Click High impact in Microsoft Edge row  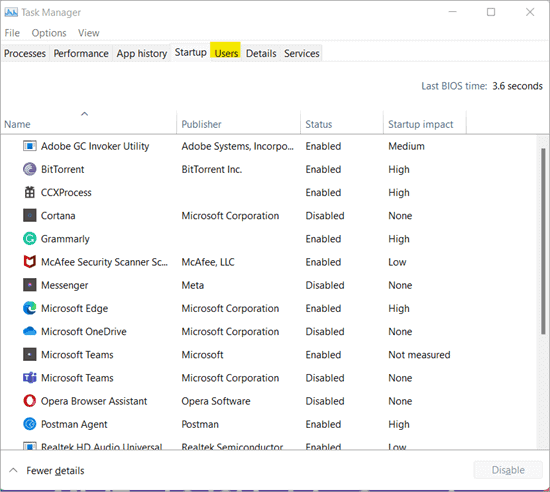[399, 308]
